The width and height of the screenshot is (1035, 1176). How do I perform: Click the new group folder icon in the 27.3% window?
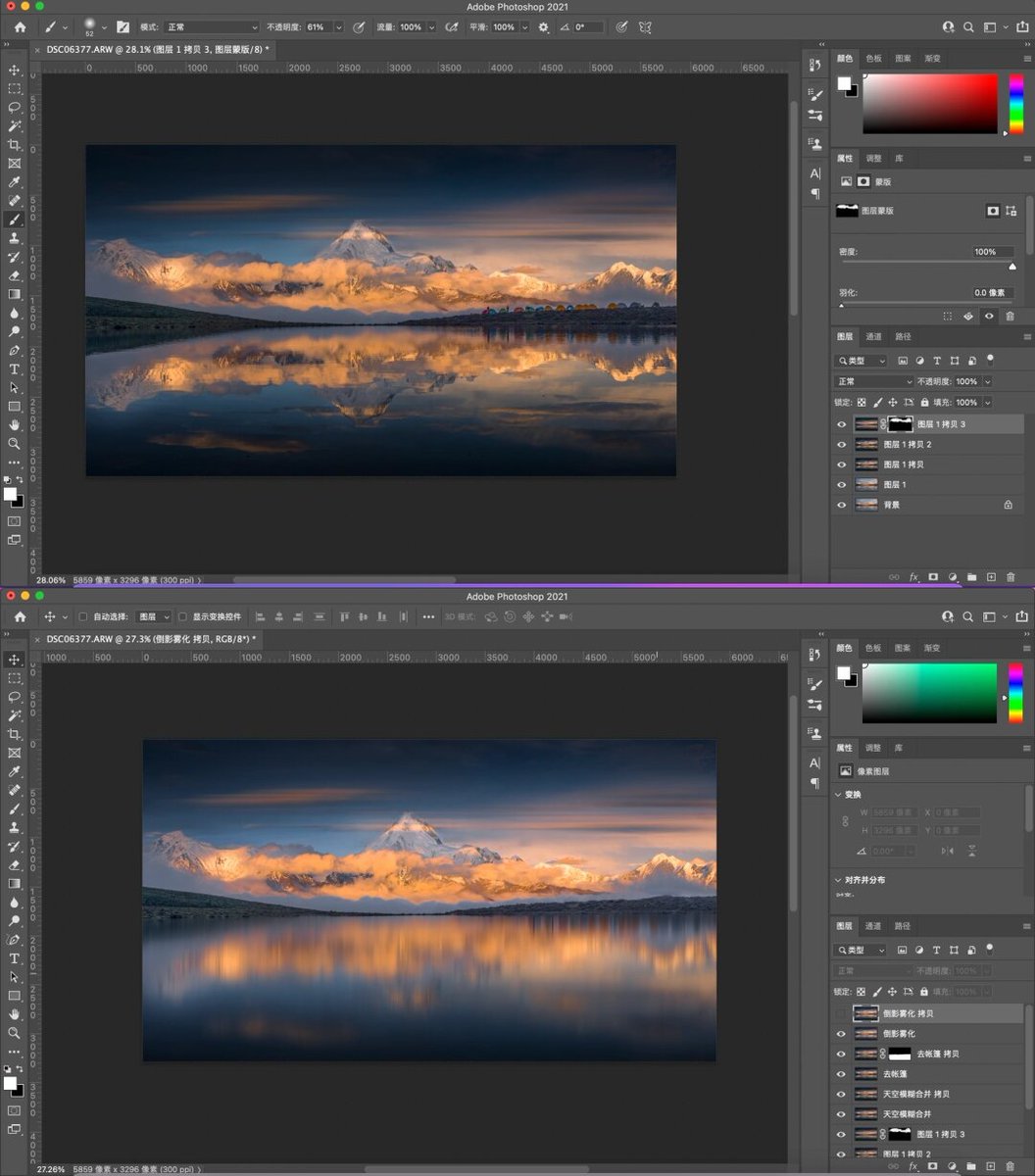point(971,1166)
